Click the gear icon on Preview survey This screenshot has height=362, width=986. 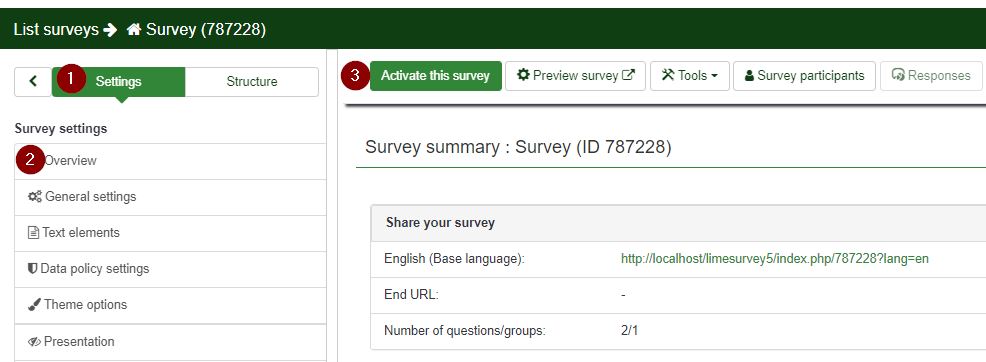523,75
